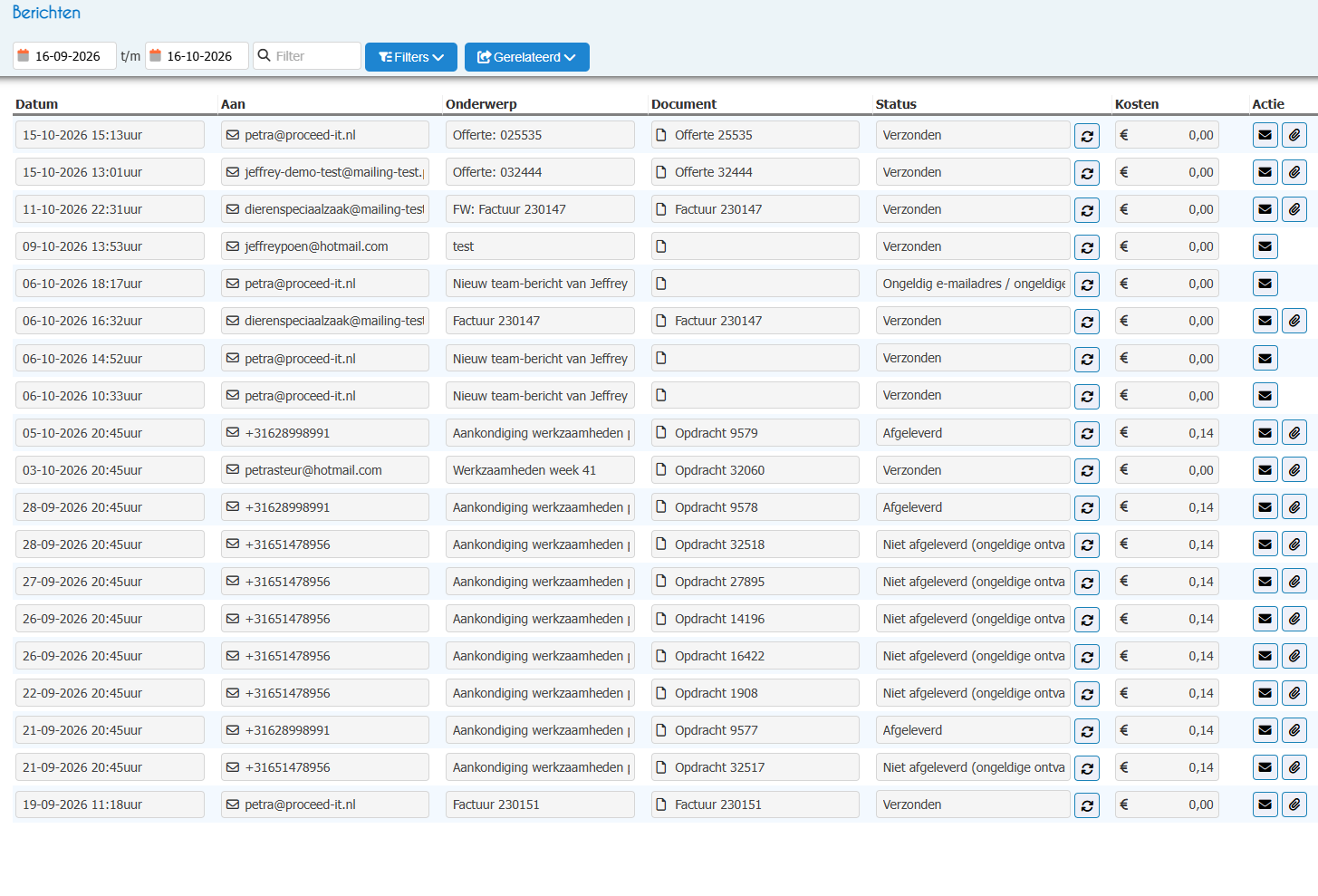Click the Document column header
The width and height of the screenshot is (1318, 896).
tap(684, 104)
